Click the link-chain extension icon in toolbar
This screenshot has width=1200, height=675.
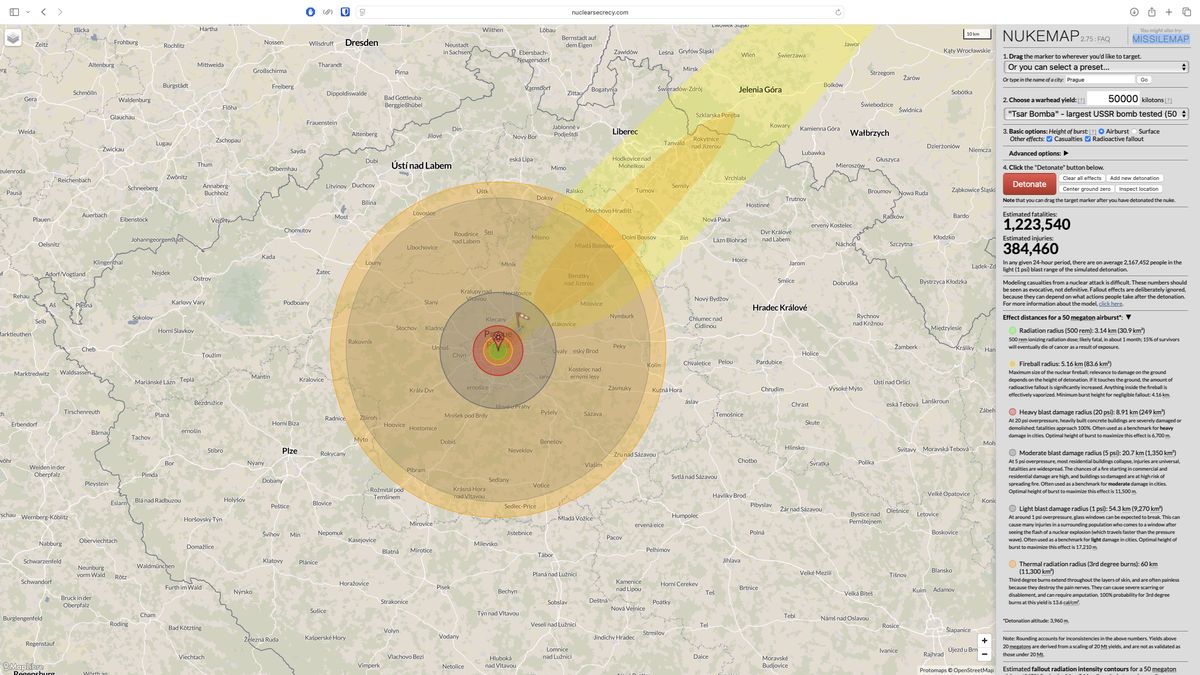327,12
